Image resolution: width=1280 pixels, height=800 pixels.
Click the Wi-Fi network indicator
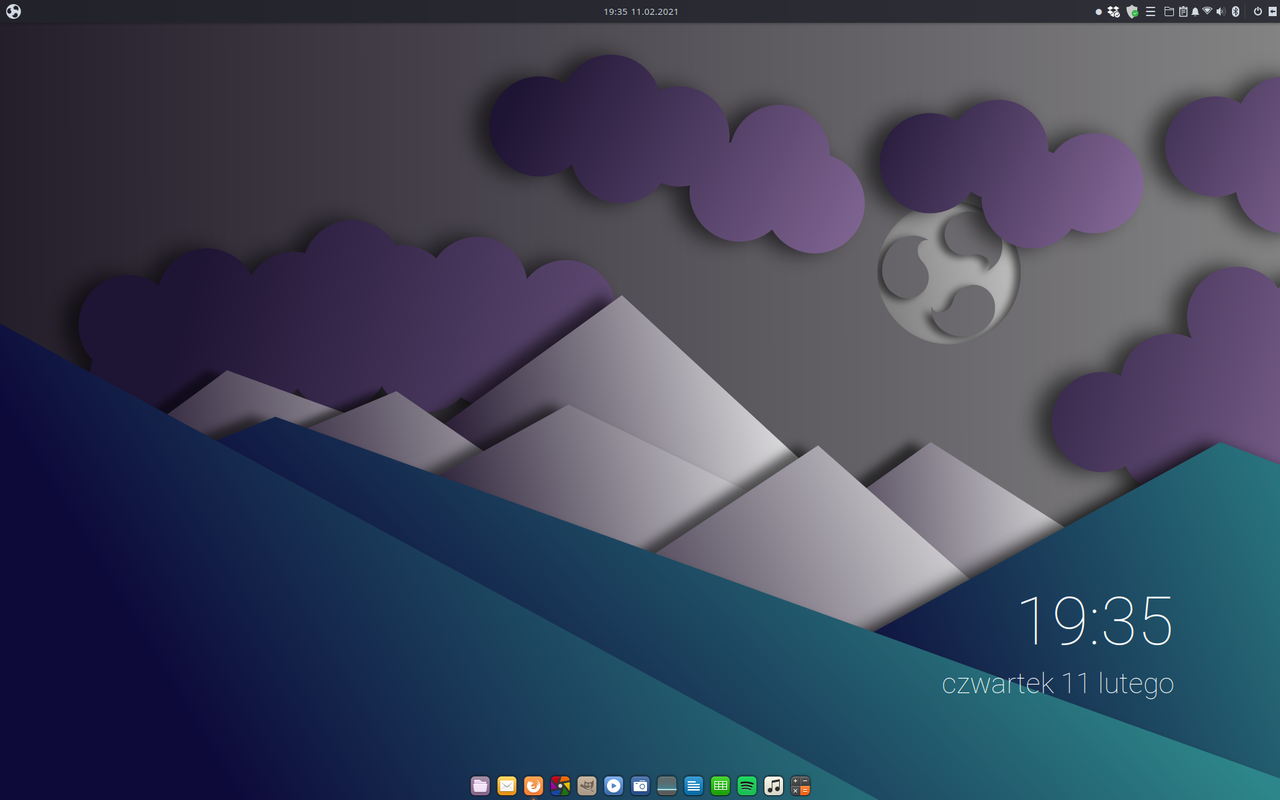1207,11
